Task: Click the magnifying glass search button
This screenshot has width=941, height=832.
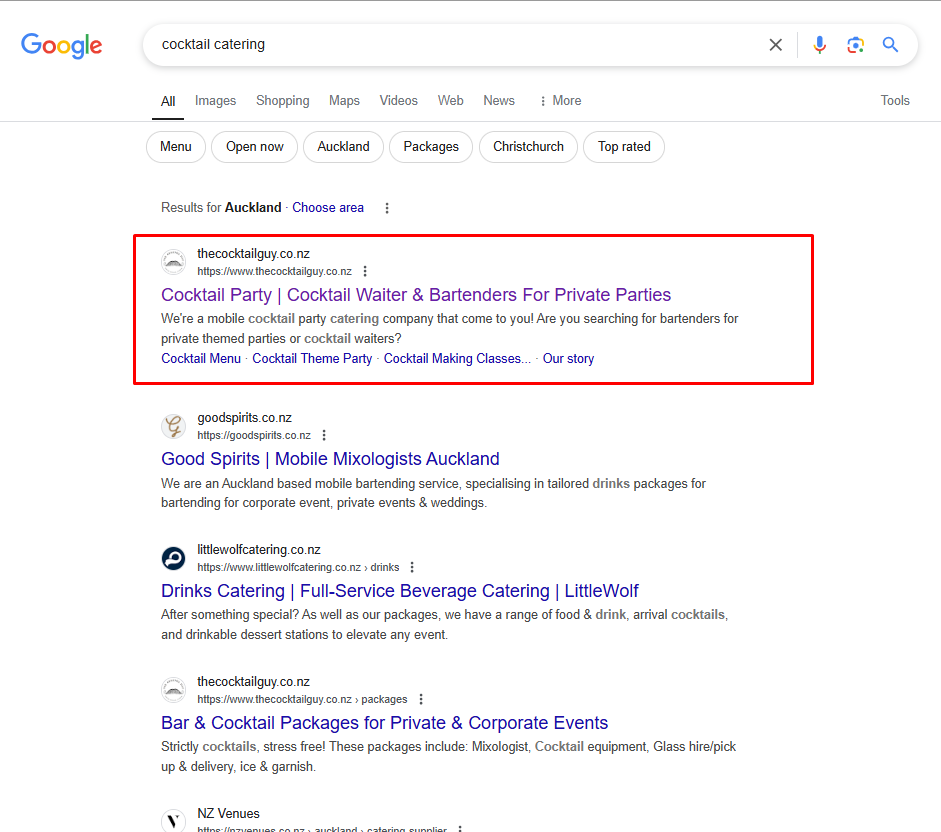Action: coord(890,44)
